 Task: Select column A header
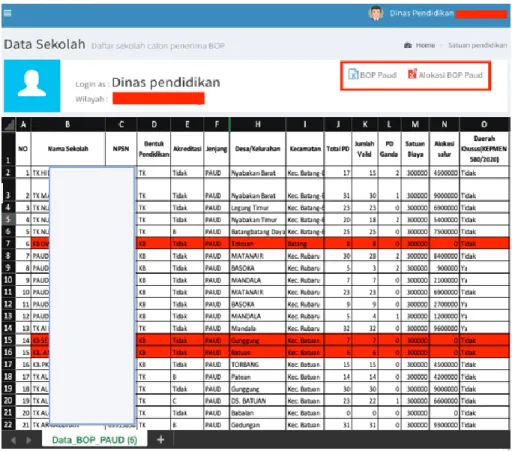(x=23, y=125)
